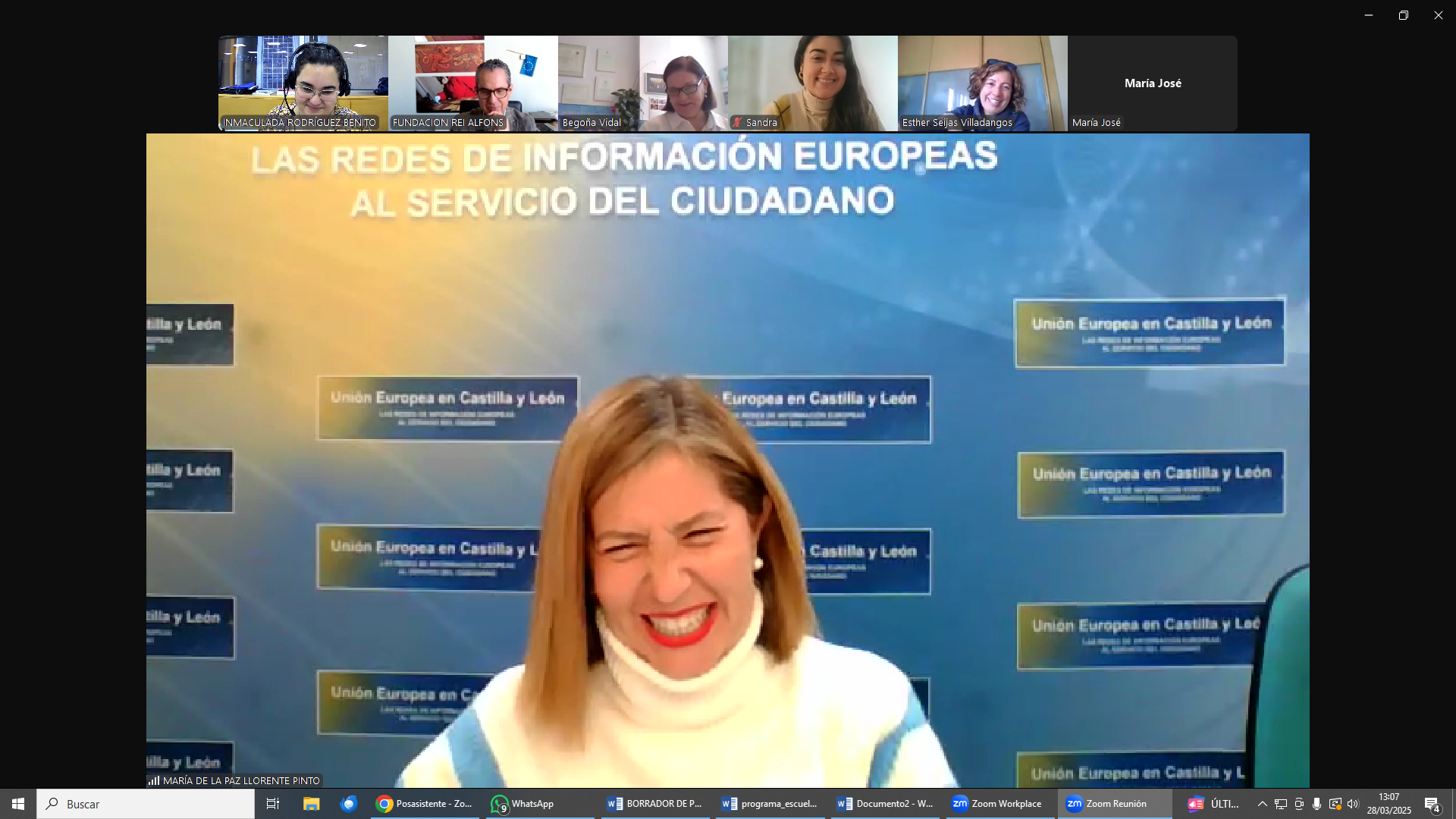
Task: Switch to Word Documento2 window
Action: pos(885,804)
